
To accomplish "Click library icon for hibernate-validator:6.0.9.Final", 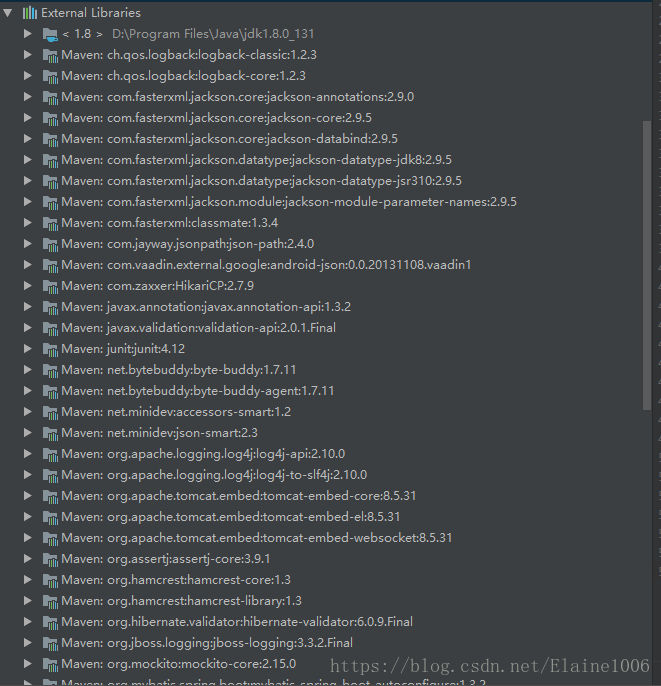I will [50, 622].
